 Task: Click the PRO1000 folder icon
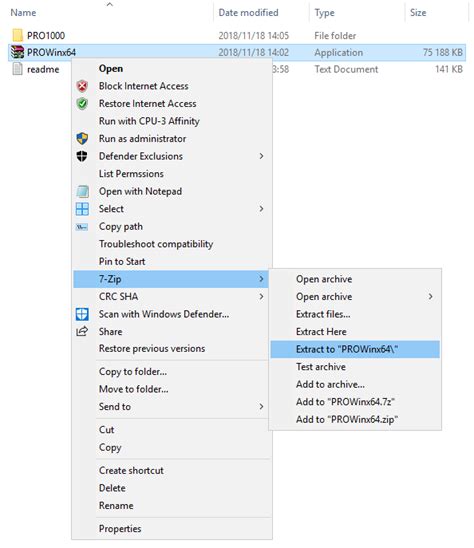pos(17,35)
